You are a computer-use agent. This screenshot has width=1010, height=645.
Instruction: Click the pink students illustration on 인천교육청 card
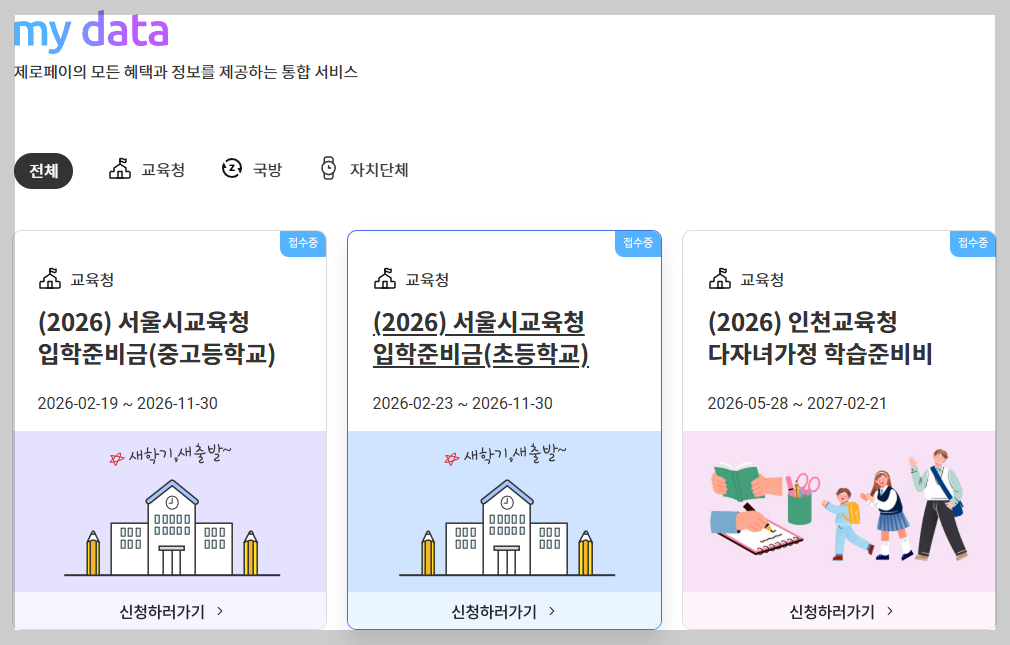coord(839,512)
